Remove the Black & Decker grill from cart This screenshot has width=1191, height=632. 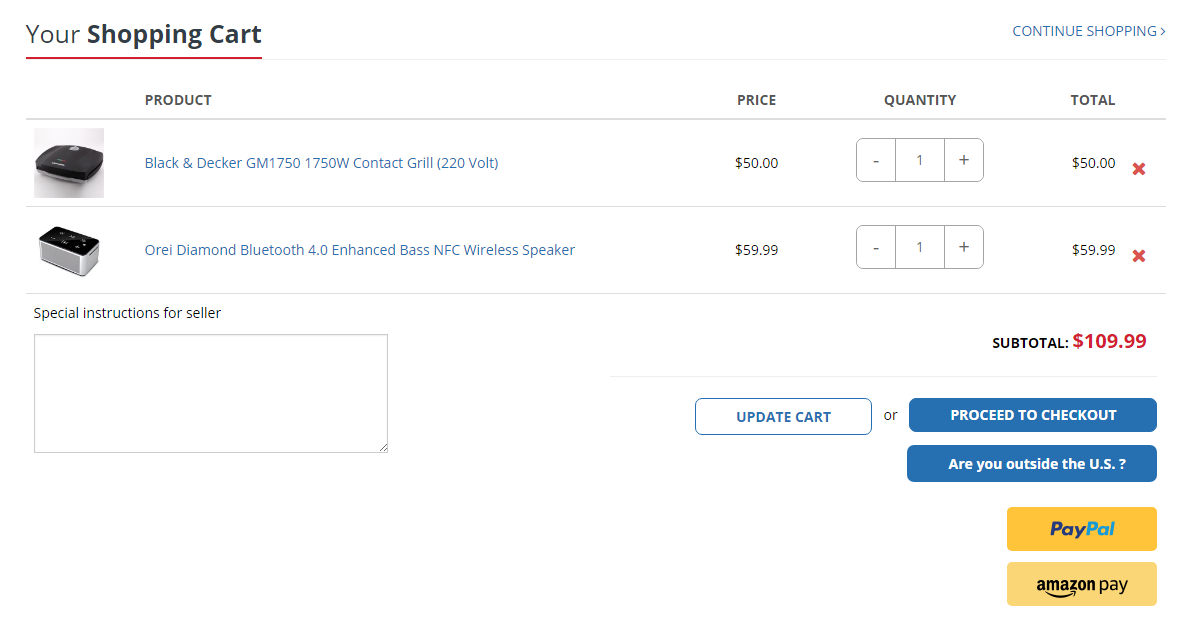point(1138,169)
